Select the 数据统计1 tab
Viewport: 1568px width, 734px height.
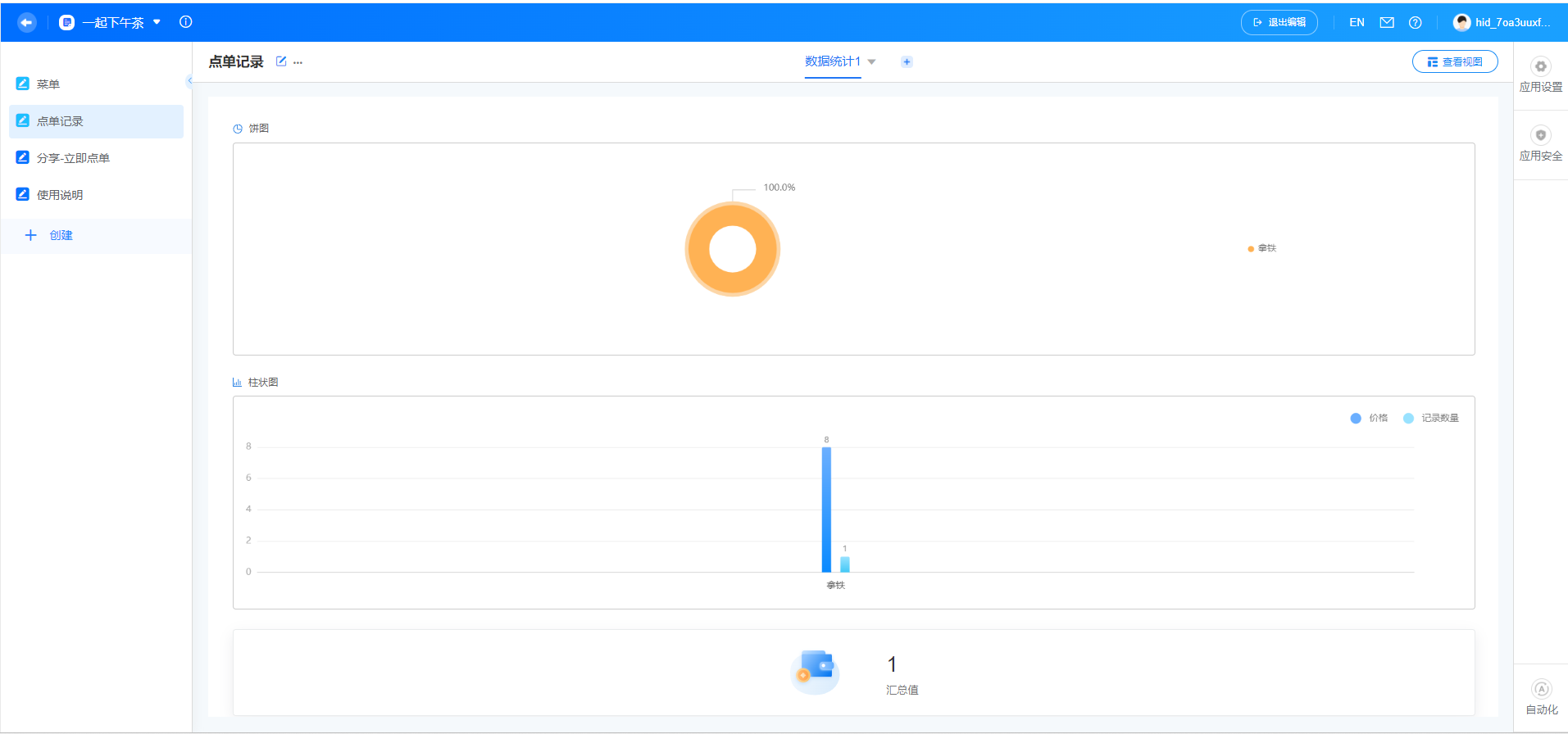(x=833, y=61)
